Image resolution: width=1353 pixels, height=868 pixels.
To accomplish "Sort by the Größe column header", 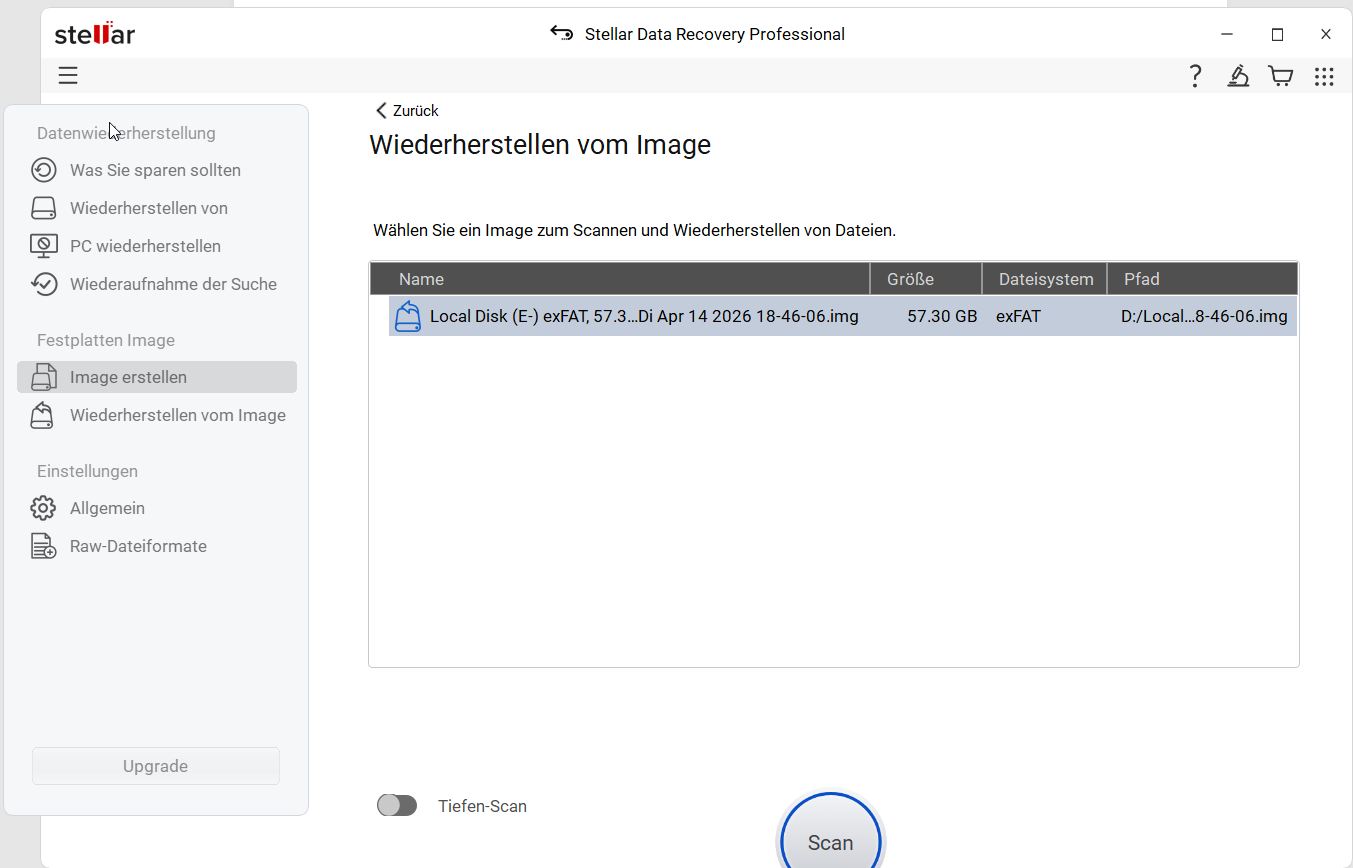I will click(x=927, y=279).
